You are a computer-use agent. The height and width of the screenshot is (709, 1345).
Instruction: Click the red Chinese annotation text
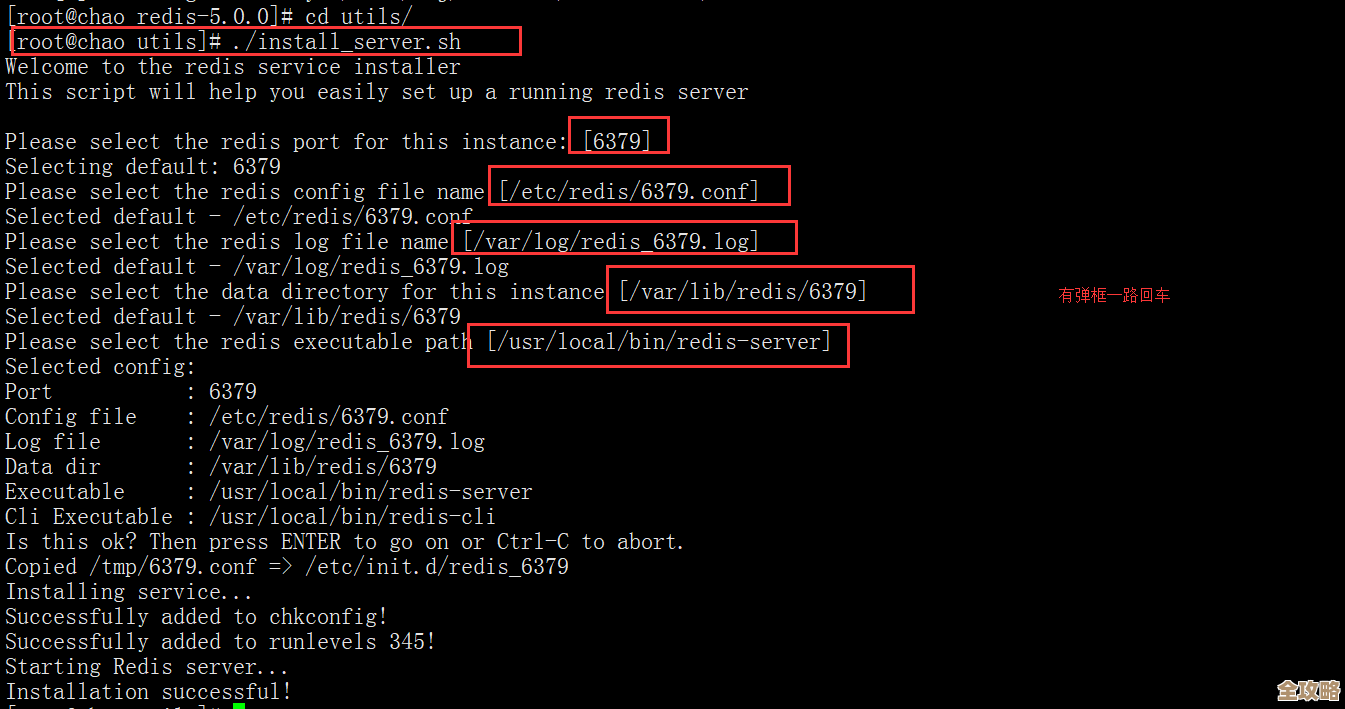(1114, 296)
